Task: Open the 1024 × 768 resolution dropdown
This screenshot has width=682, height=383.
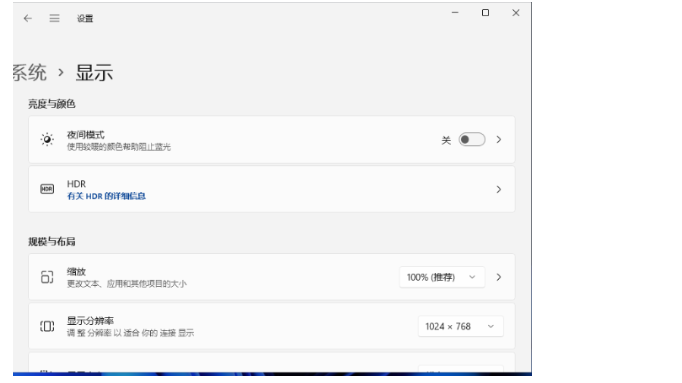Action: pos(461,326)
